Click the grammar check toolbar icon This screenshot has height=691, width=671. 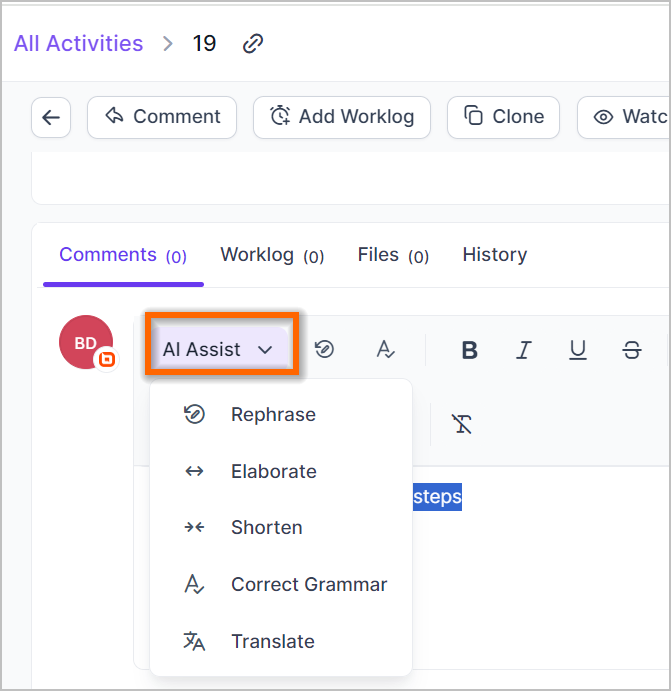[386, 349]
